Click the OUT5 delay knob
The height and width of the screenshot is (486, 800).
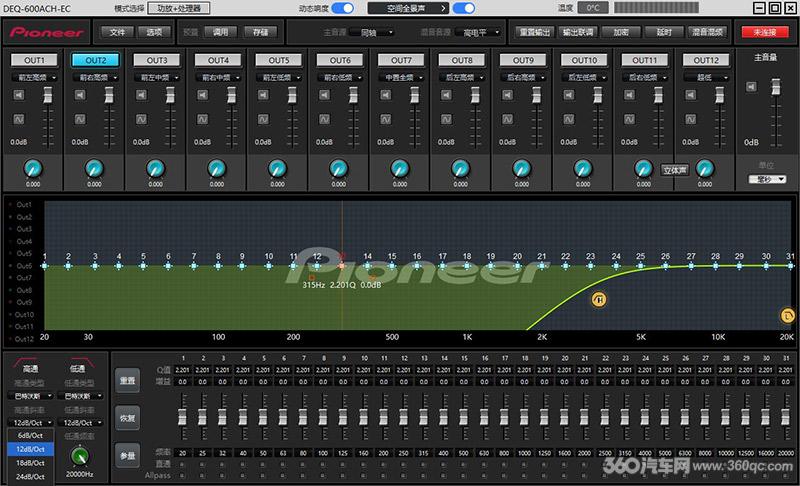(x=278, y=169)
